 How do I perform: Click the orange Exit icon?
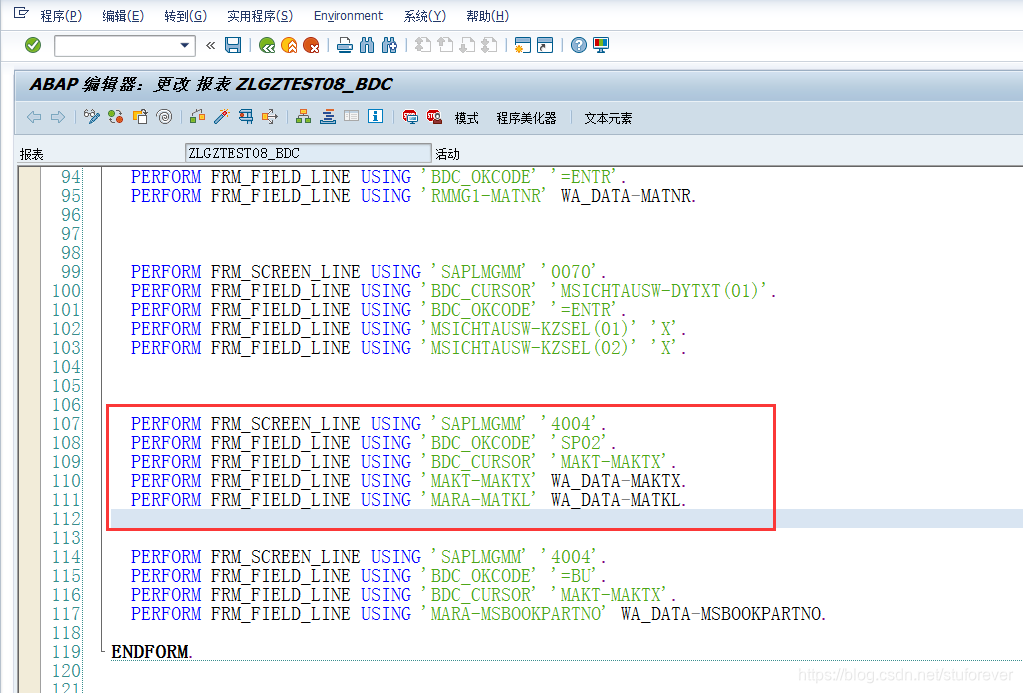[x=289, y=45]
